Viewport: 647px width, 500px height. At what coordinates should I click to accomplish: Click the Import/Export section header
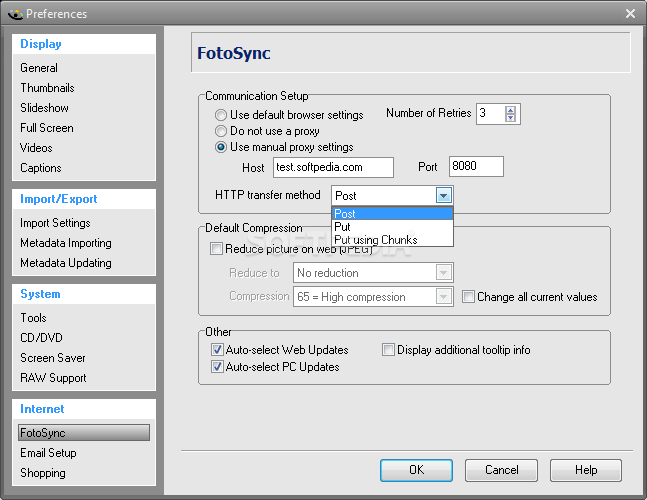tap(59, 199)
